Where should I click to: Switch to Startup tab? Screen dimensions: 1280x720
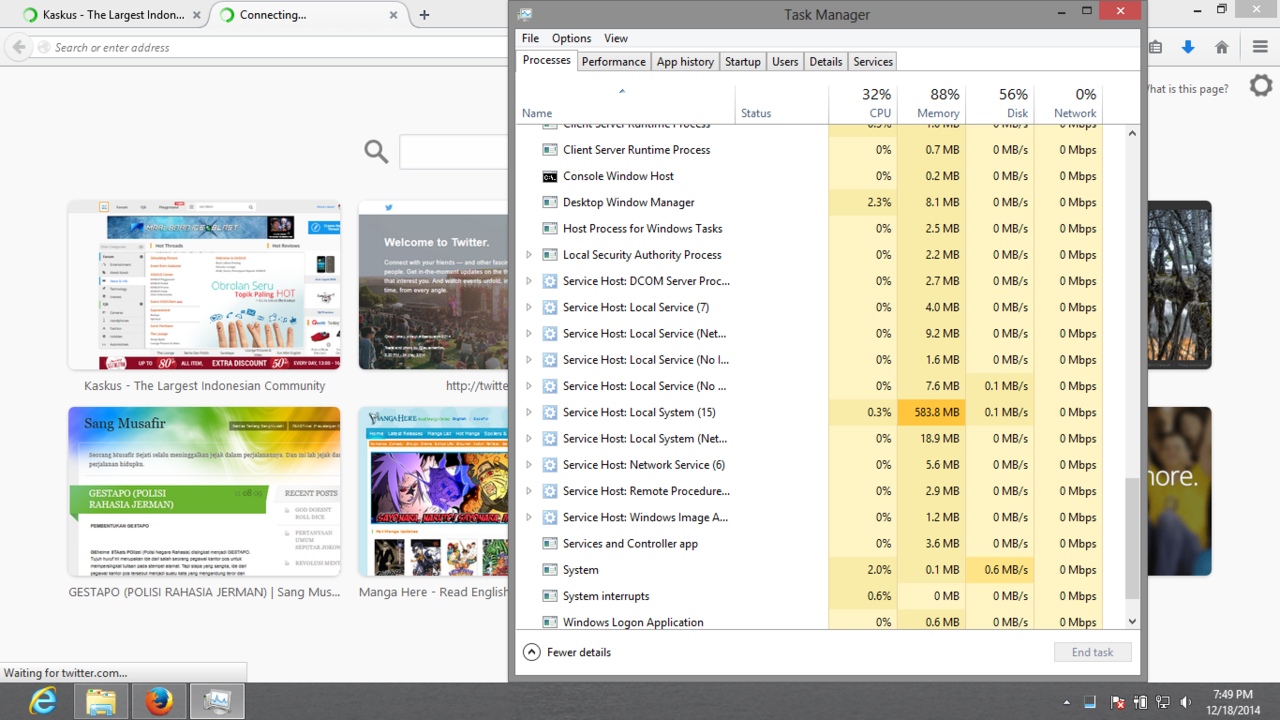pyautogui.click(x=743, y=61)
